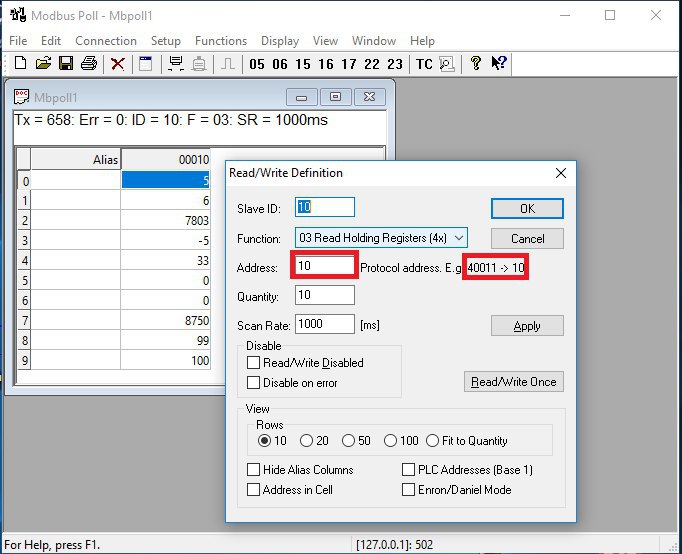This screenshot has width=682, height=554.
Task: Click the Save floppy disk icon
Action: coord(66,63)
